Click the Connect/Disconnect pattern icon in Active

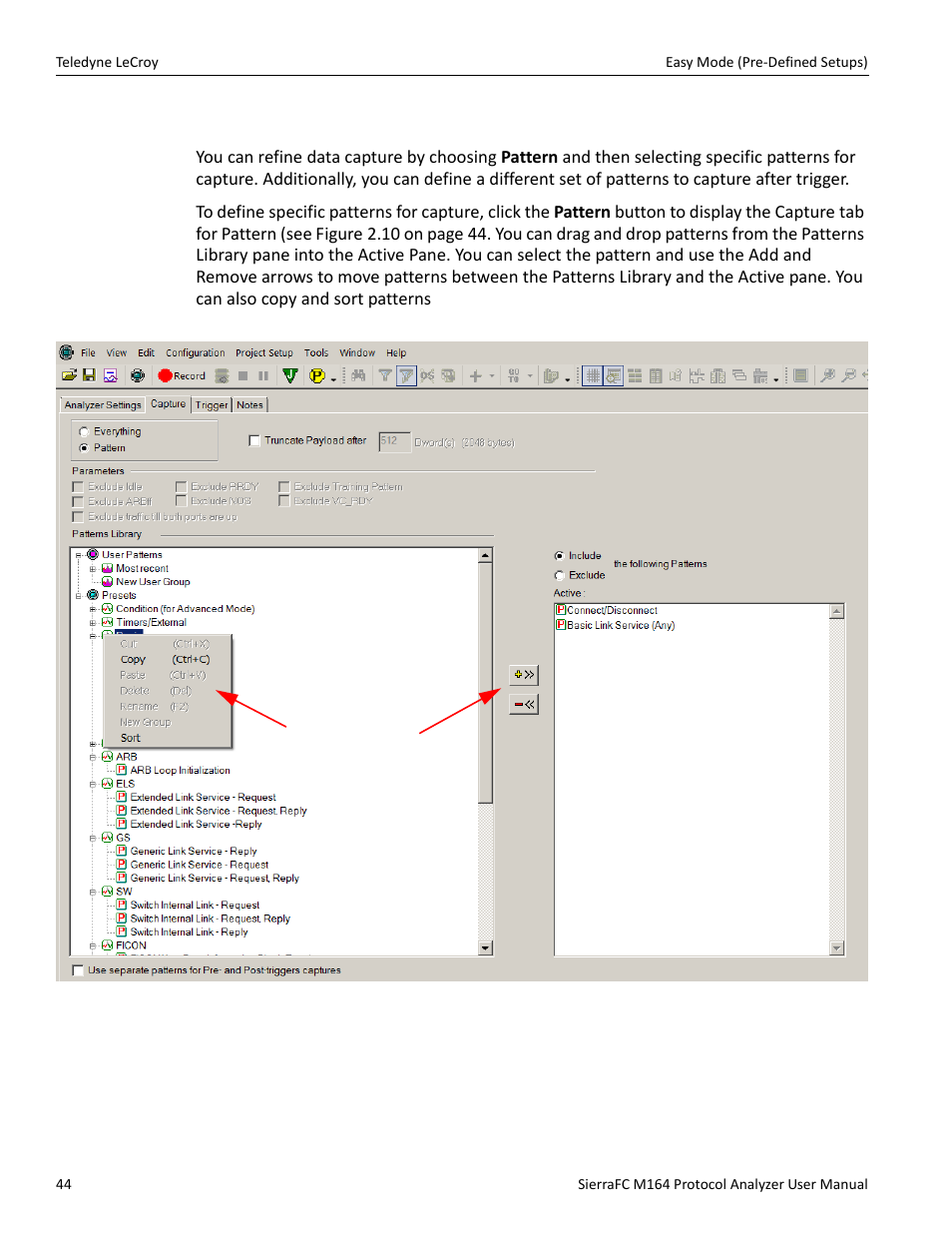click(561, 610)
